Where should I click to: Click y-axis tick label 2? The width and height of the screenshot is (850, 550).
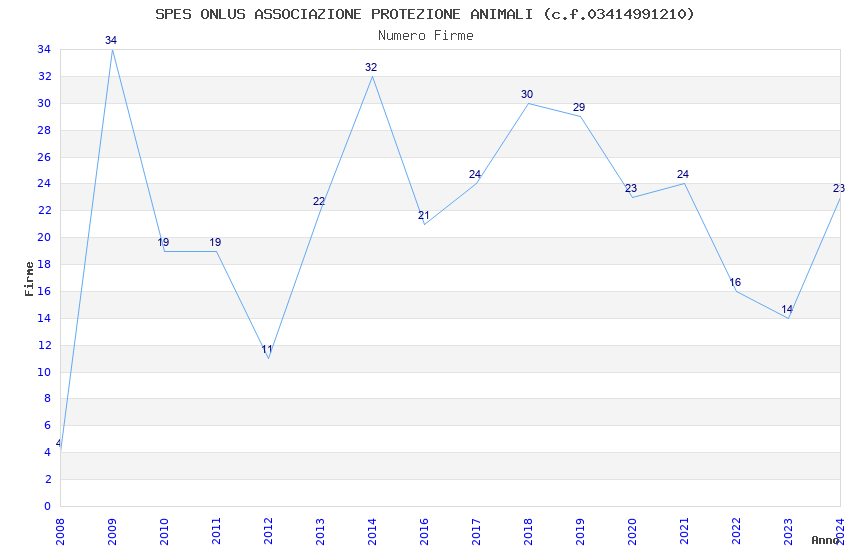point(48,479)
